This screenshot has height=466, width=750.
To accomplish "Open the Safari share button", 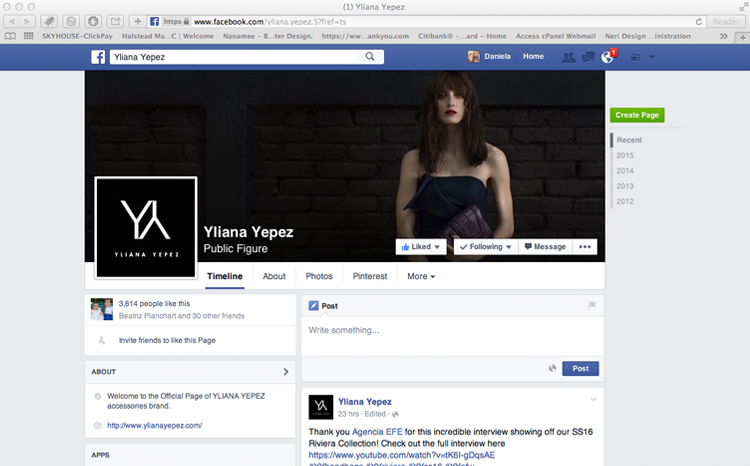I will click(115, 22).
